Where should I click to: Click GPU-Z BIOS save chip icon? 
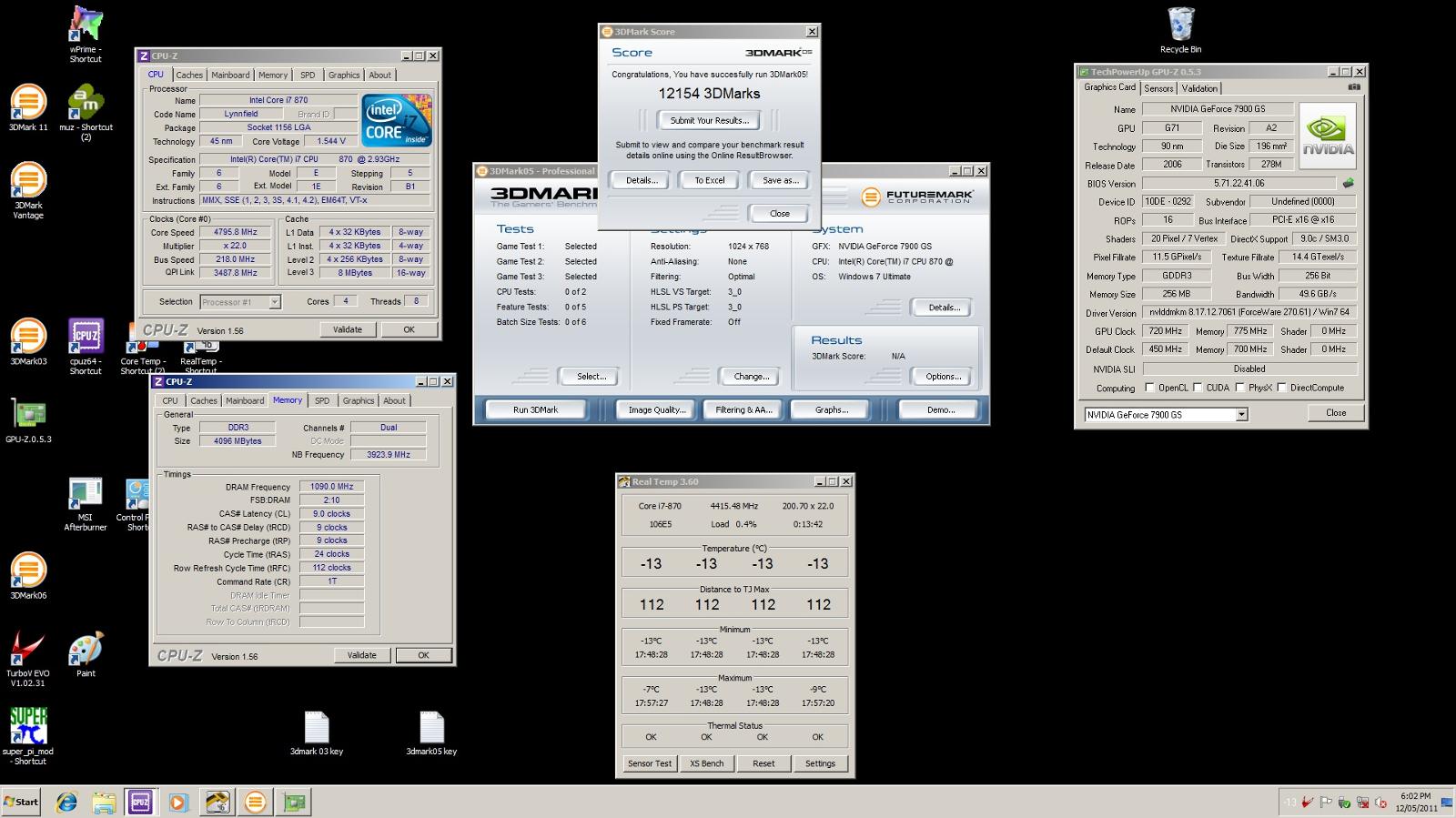1348,183
